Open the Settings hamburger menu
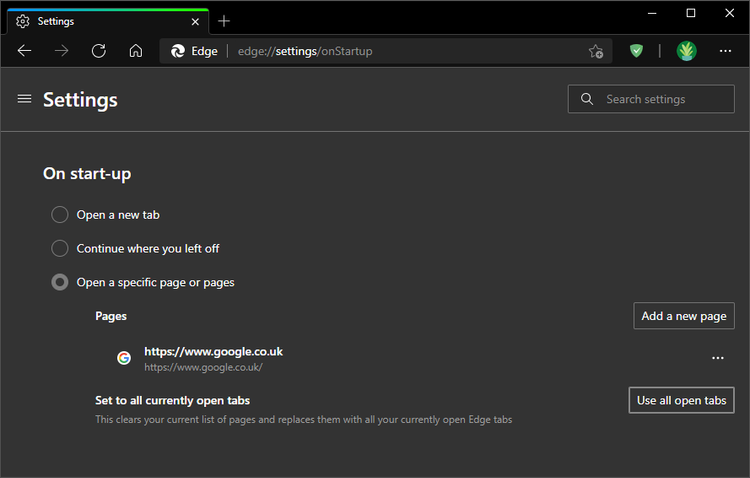Screen dimensions: 750x478 [24, 99]
